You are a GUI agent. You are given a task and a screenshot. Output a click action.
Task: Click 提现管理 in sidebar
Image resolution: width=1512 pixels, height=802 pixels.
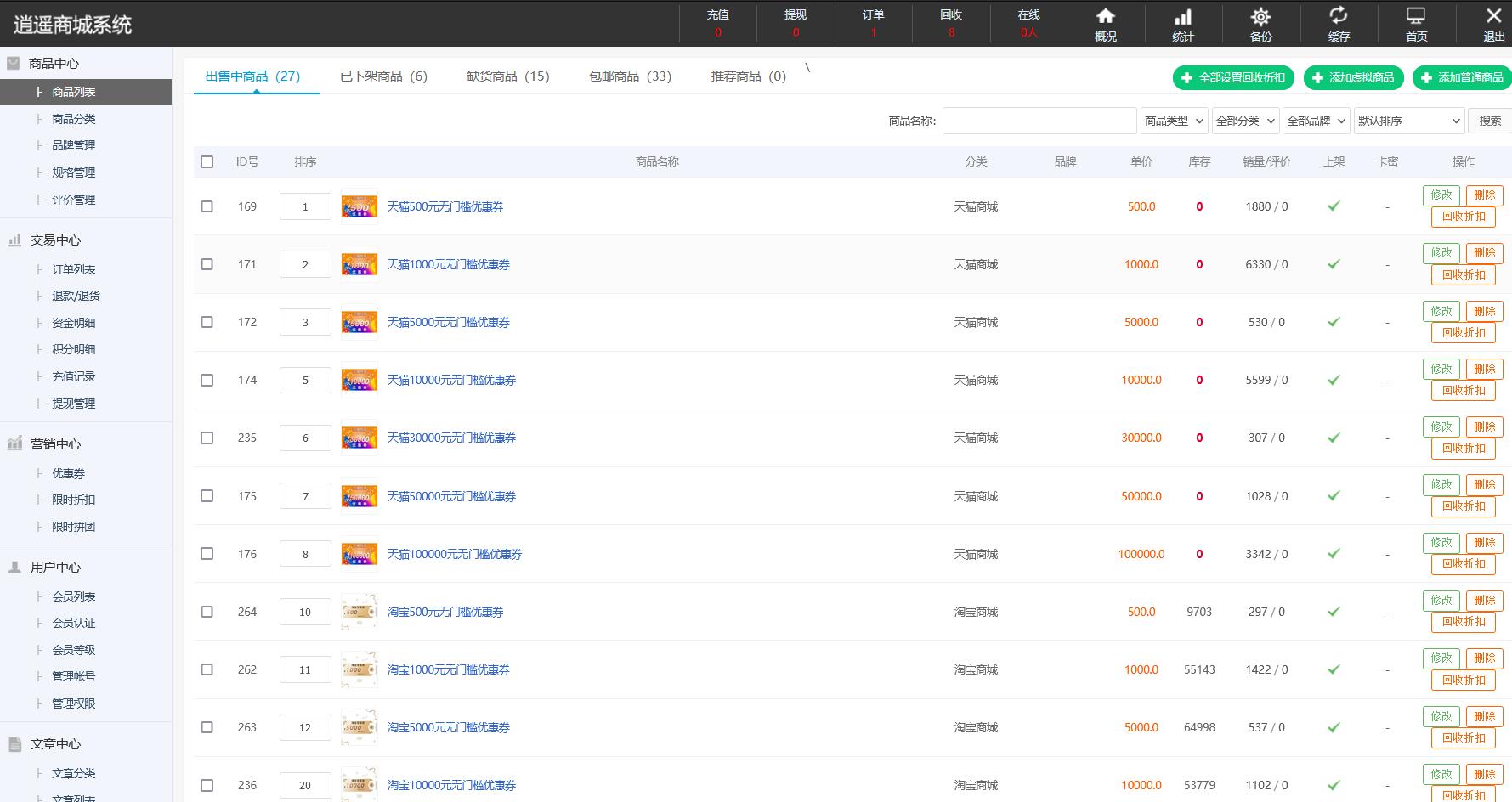(x=73, y=404)
